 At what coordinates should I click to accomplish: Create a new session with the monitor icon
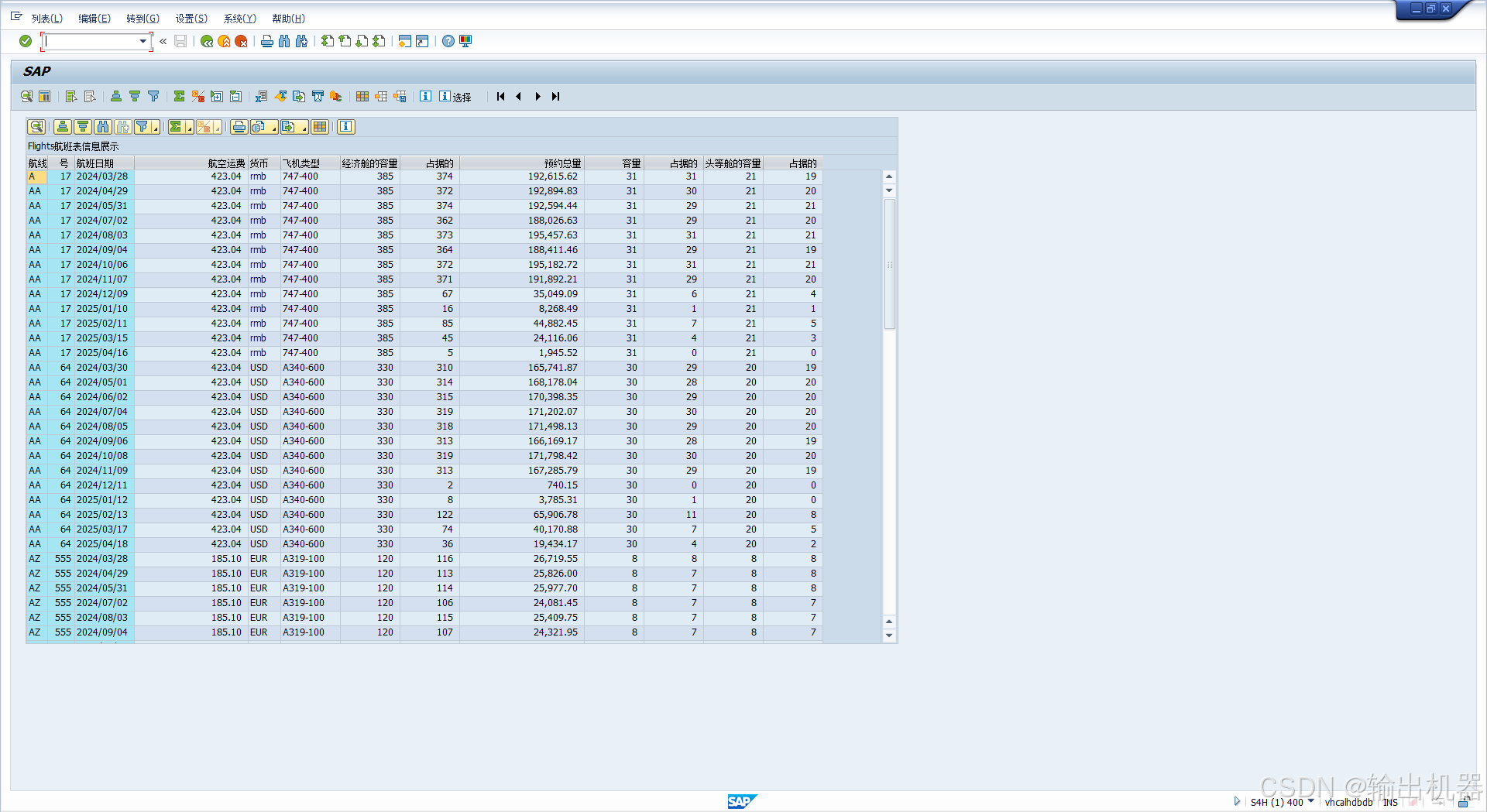[x=465, y=41]
